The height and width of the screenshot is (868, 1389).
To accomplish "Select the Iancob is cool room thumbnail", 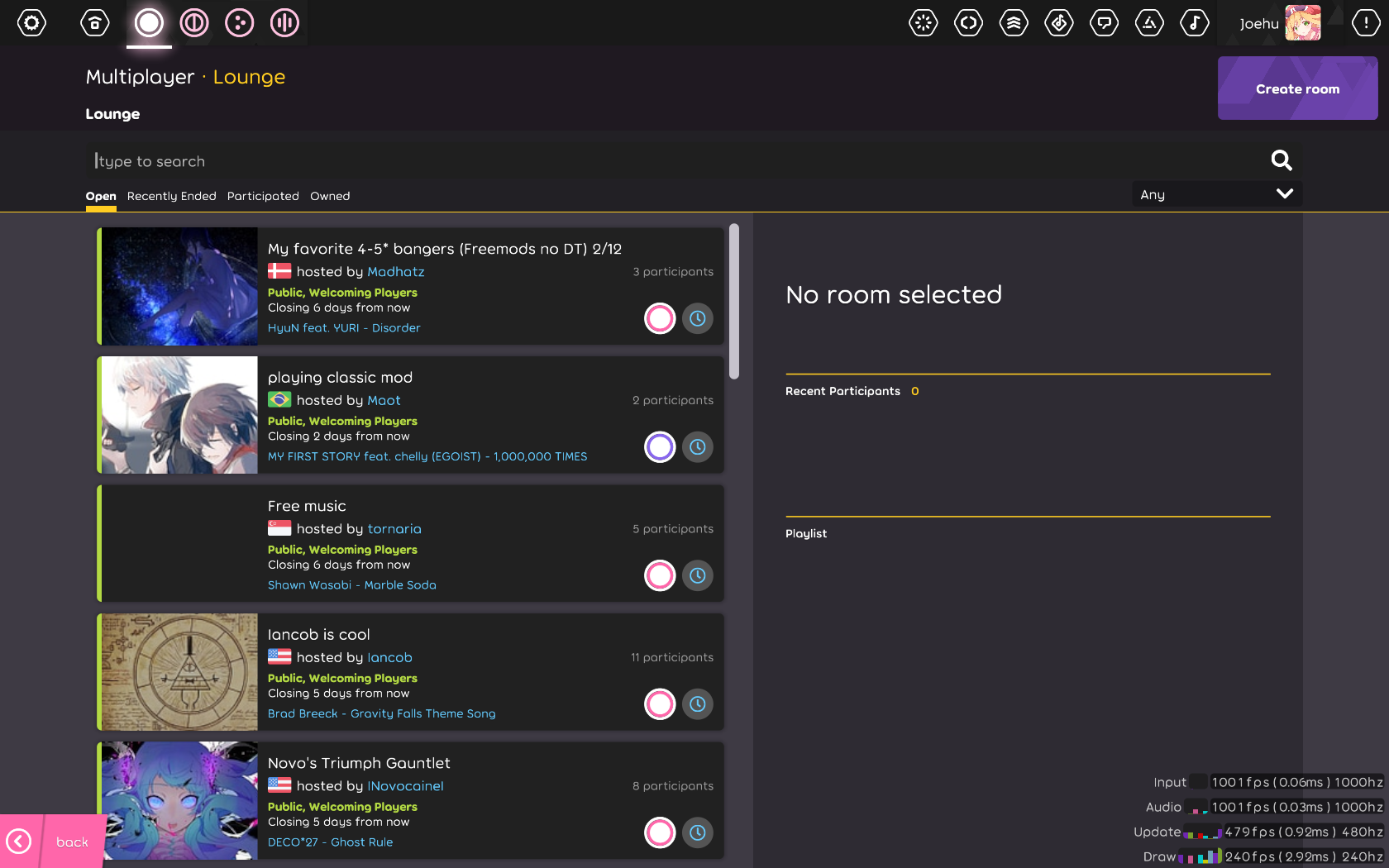I will click(178, 672).
